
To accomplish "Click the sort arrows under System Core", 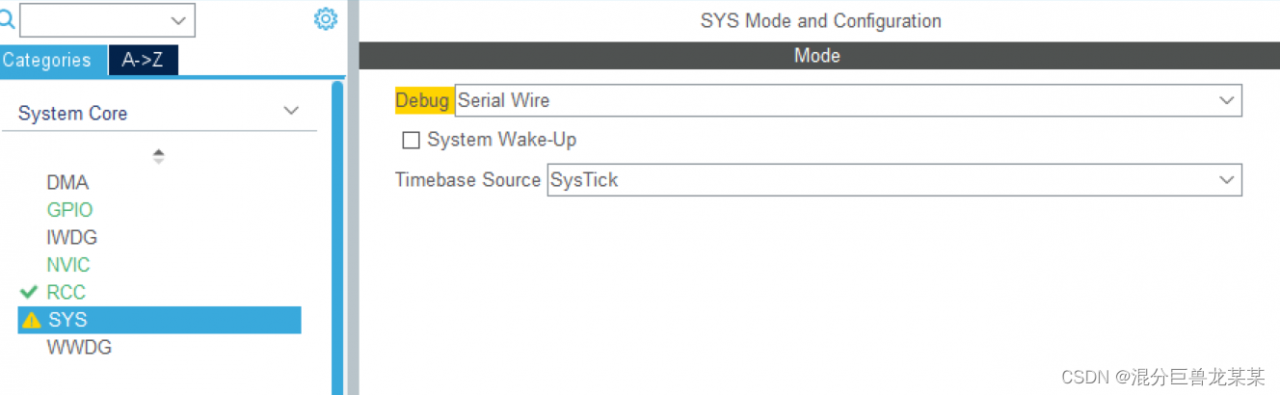I will tap(158, 156).
